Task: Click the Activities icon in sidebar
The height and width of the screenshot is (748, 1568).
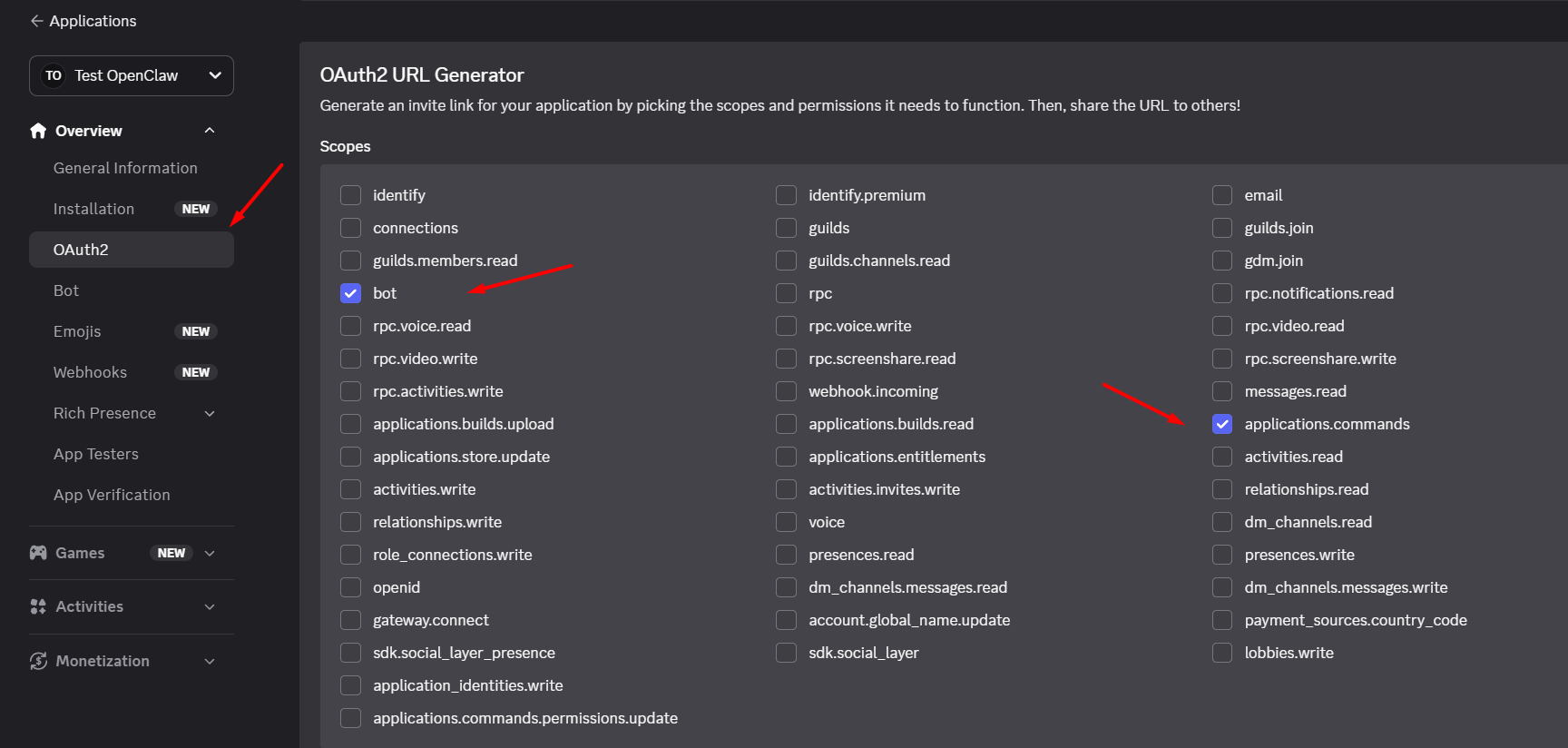Action: [x=38, y=606]
